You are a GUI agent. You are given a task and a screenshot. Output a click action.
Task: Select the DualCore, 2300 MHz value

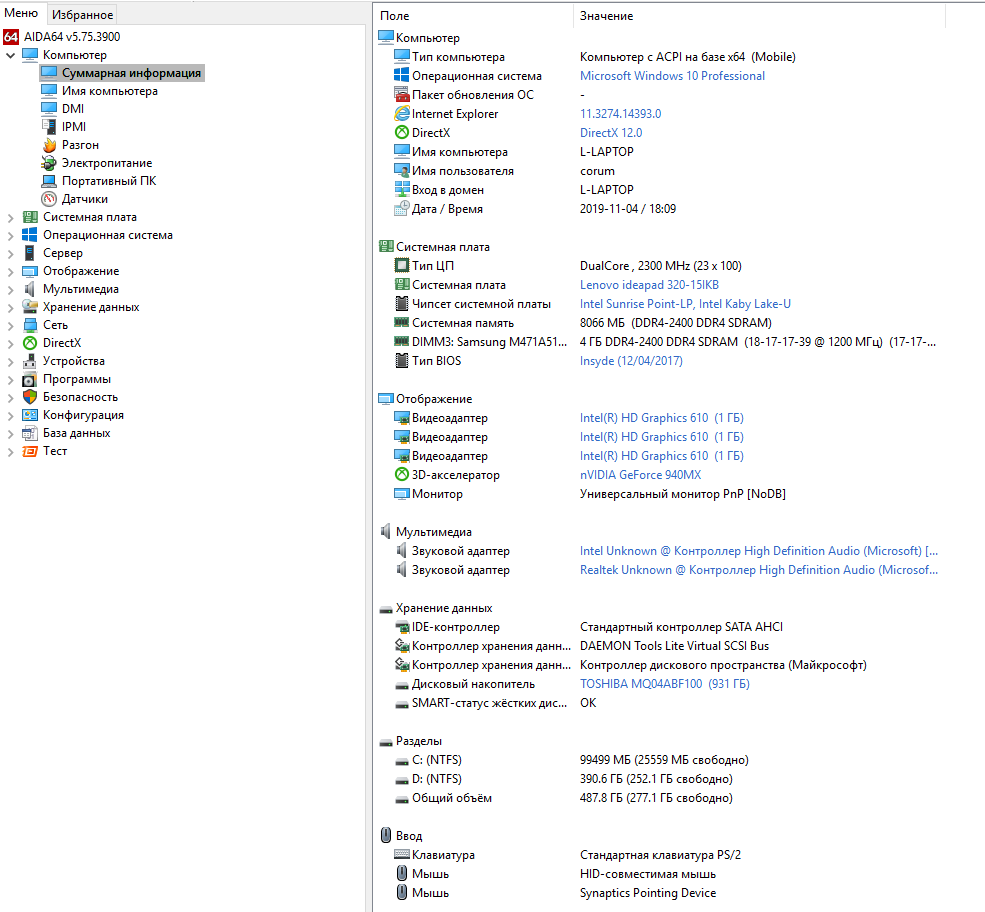coord(660,266)
